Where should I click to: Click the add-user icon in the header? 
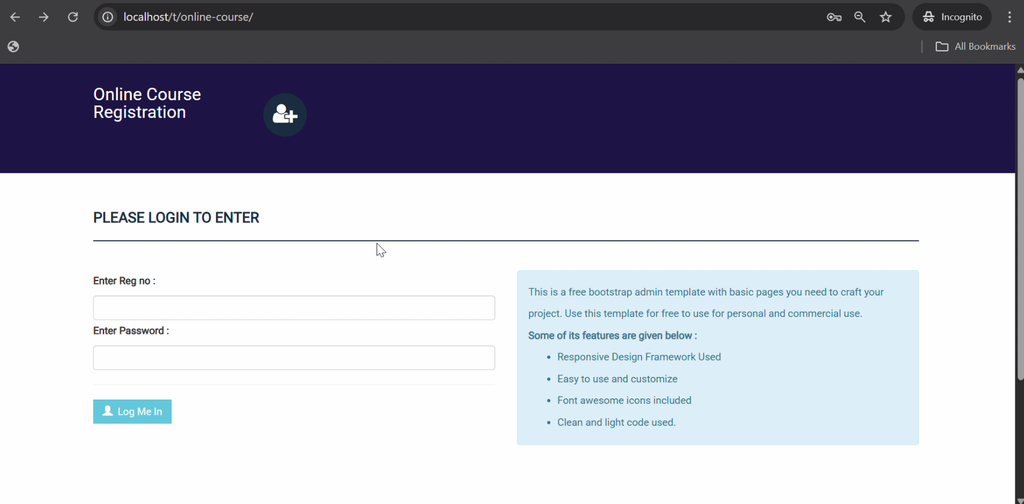pyautogui.click(x=285, y=115)
